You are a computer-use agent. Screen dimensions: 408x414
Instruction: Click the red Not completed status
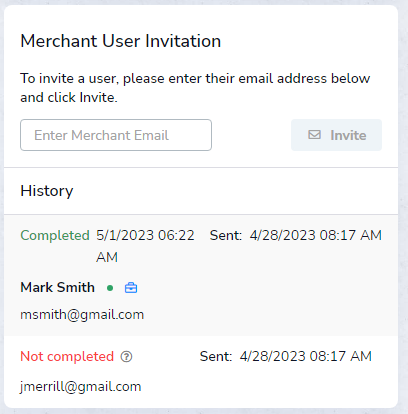[x=67, y=356]
